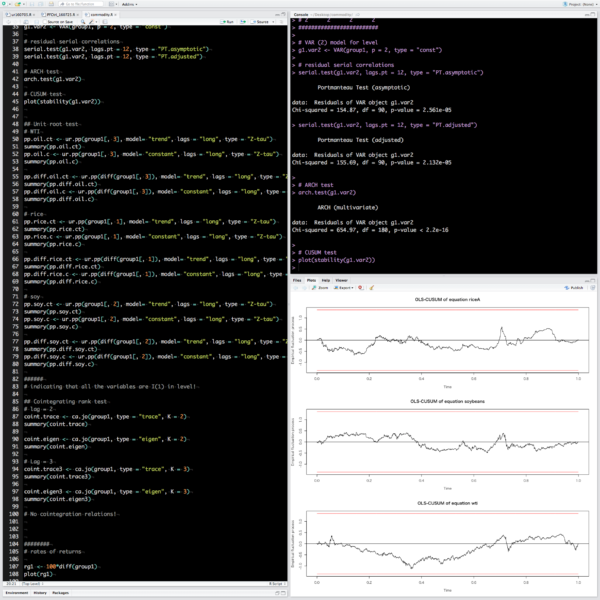Click the Compile Report notebook icon
Viewport: 600px width, 600px height.
[105, 22]
